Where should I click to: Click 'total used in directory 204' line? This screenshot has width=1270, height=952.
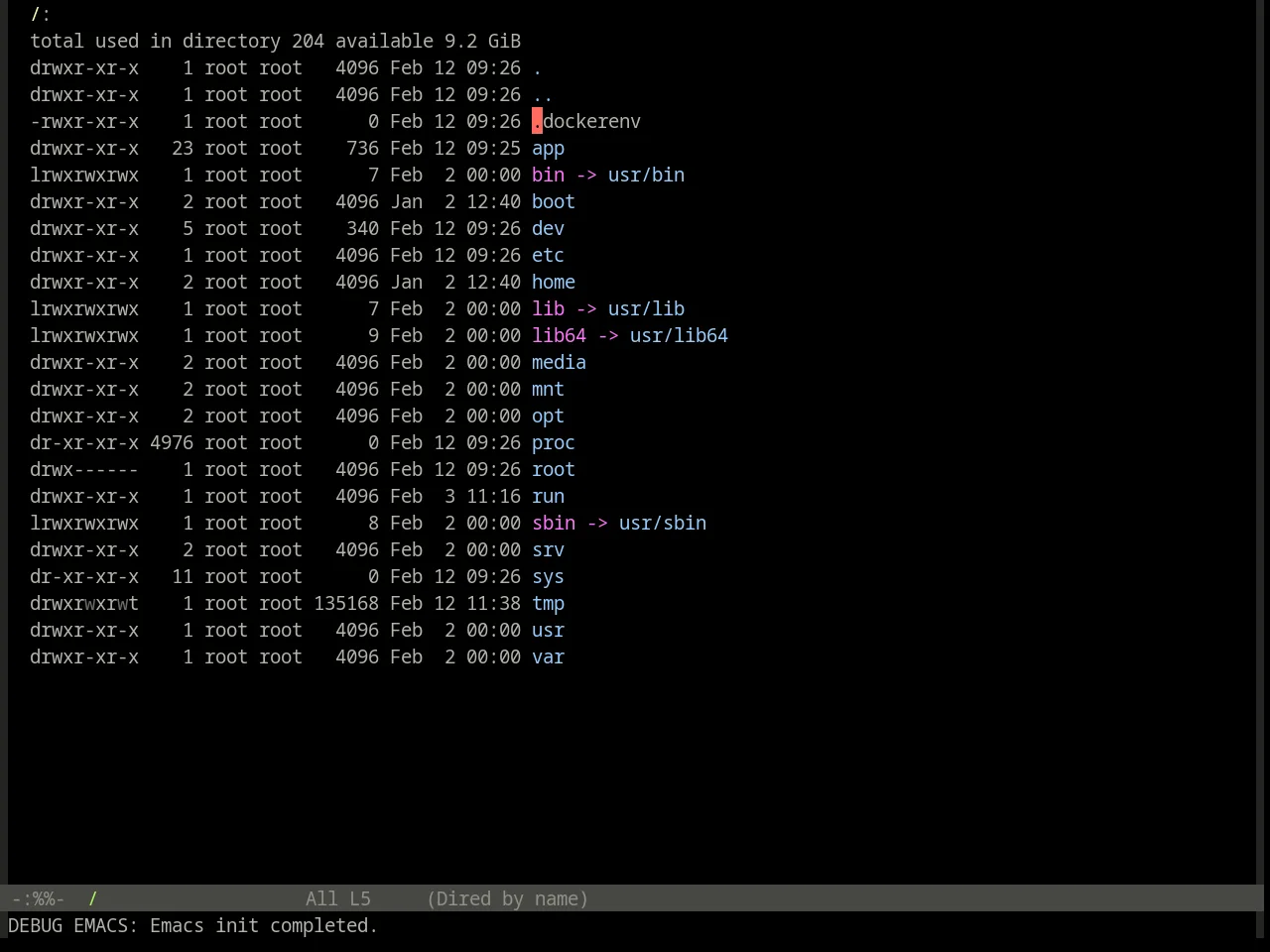pos(177,42)
